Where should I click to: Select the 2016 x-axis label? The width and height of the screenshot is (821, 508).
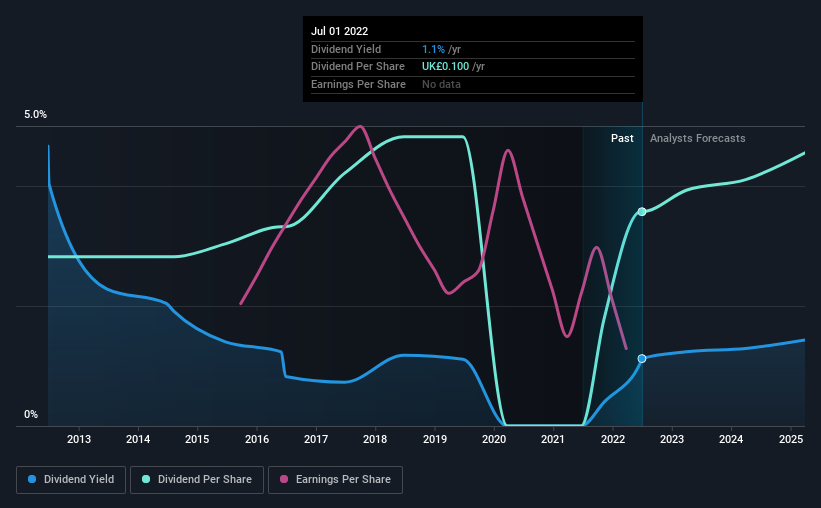point(257,439)
